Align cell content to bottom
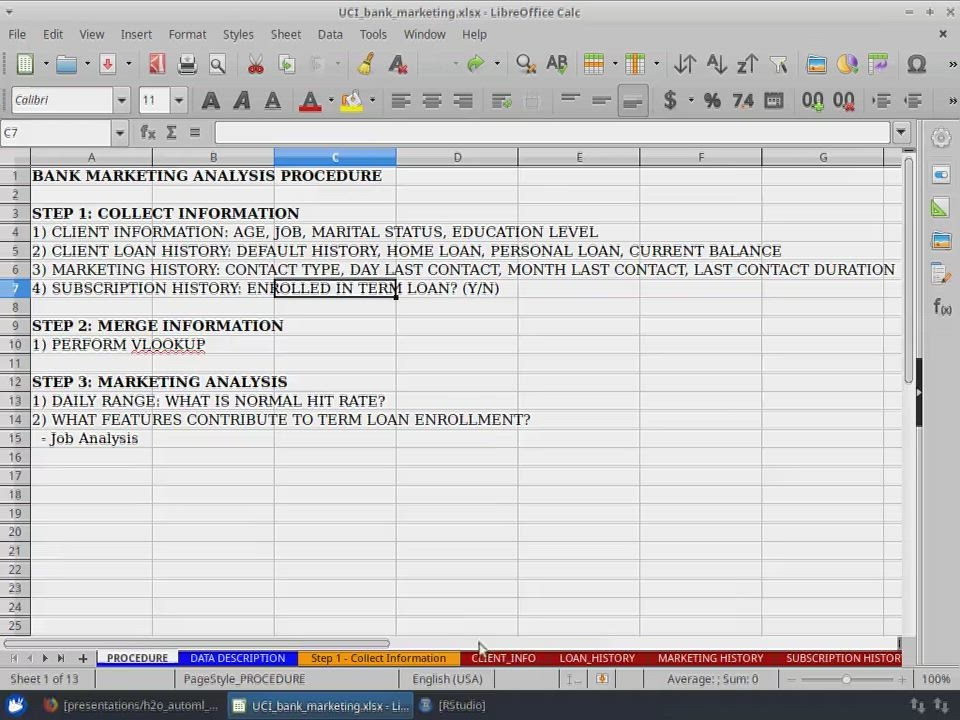The image size is (960, 720). pos(632,101)
